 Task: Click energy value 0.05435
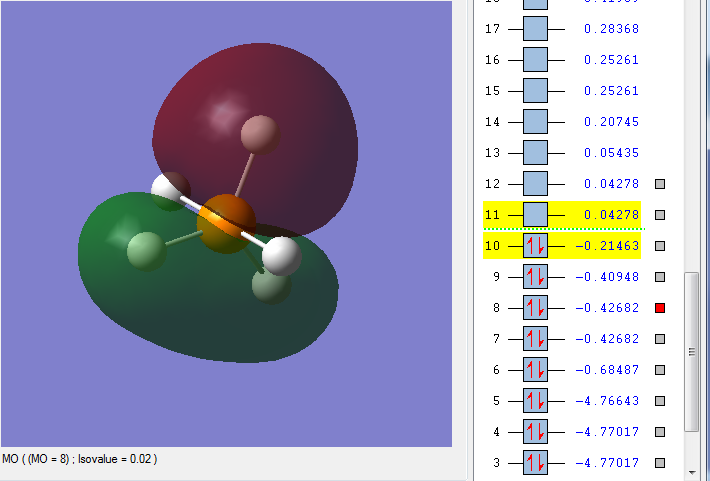tap(611, 153)
